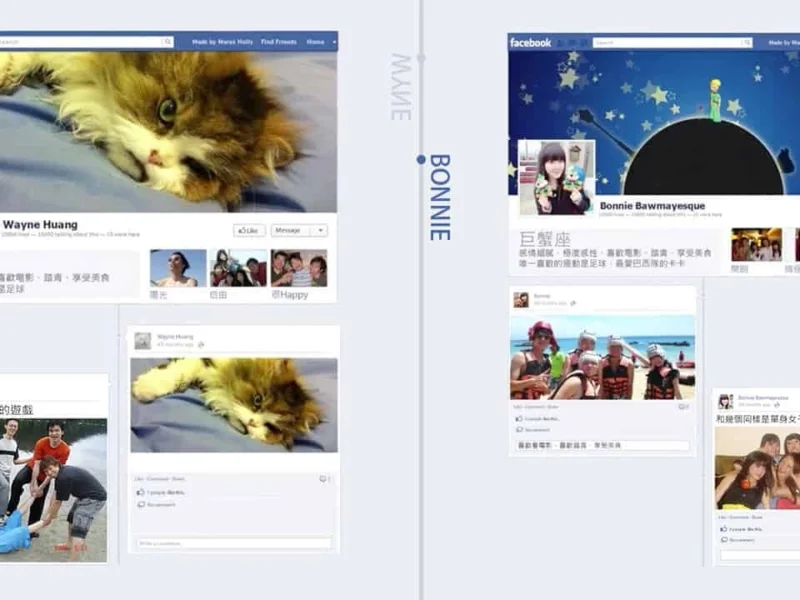Click the small avatar on Wayne Huang's cat post
The width and height of the screenshot is (800, 600).
pyautogui.click(x=143, y=341)
